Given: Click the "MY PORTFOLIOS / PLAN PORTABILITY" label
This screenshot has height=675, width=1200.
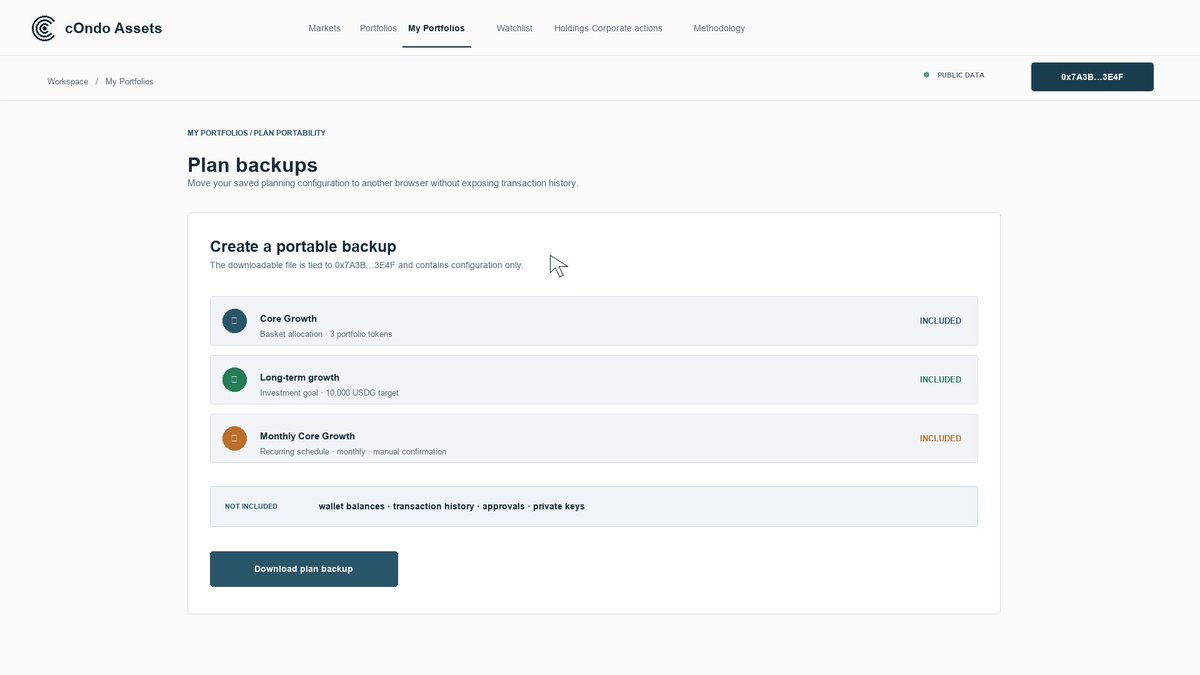Looking at the screenshot, I should 257,133.
